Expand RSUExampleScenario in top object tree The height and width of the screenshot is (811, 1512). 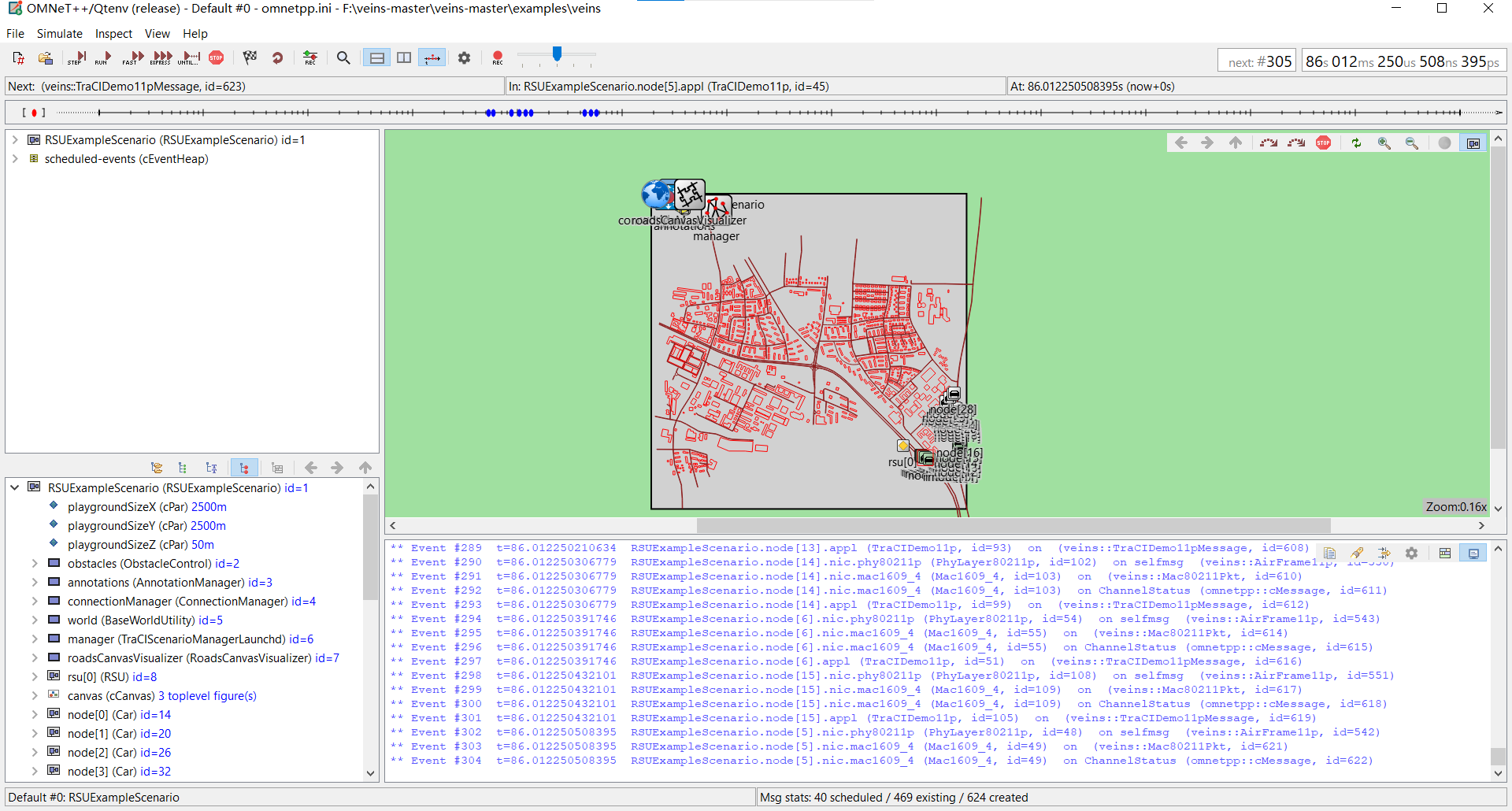pyautogui.click(x=15, y=139)
